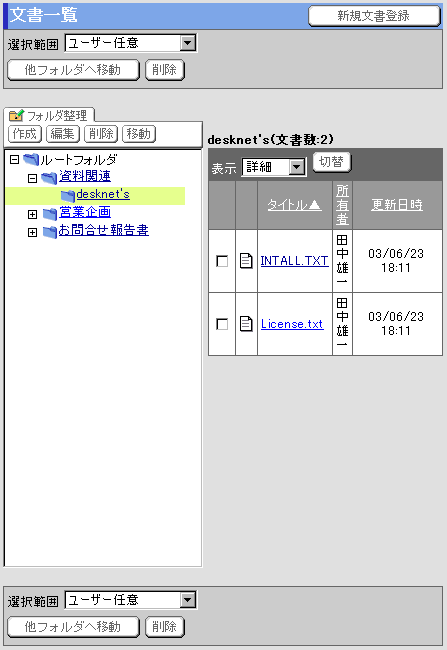Expand the お問合せ報告書 tree node
The width and height of the screenshot is (447, 650).
point(32,232)
